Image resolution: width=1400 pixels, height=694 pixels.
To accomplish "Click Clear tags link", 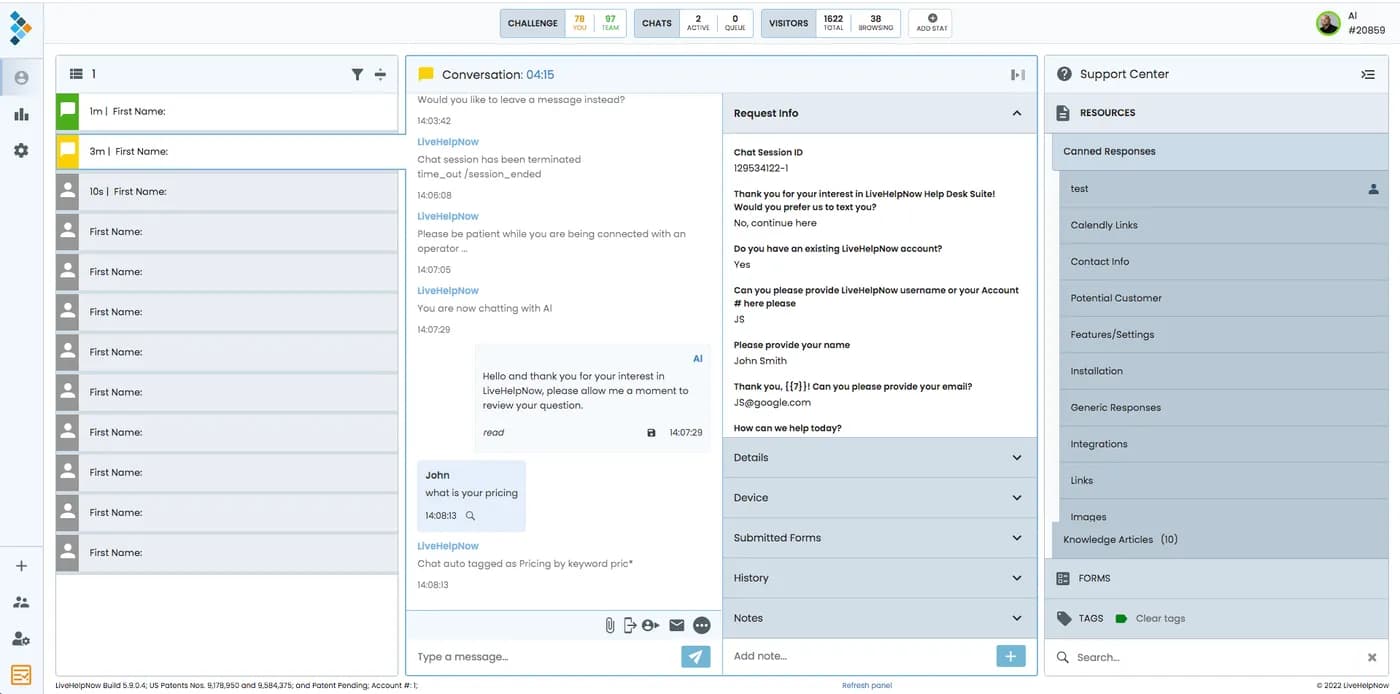I will [1160, 618].
